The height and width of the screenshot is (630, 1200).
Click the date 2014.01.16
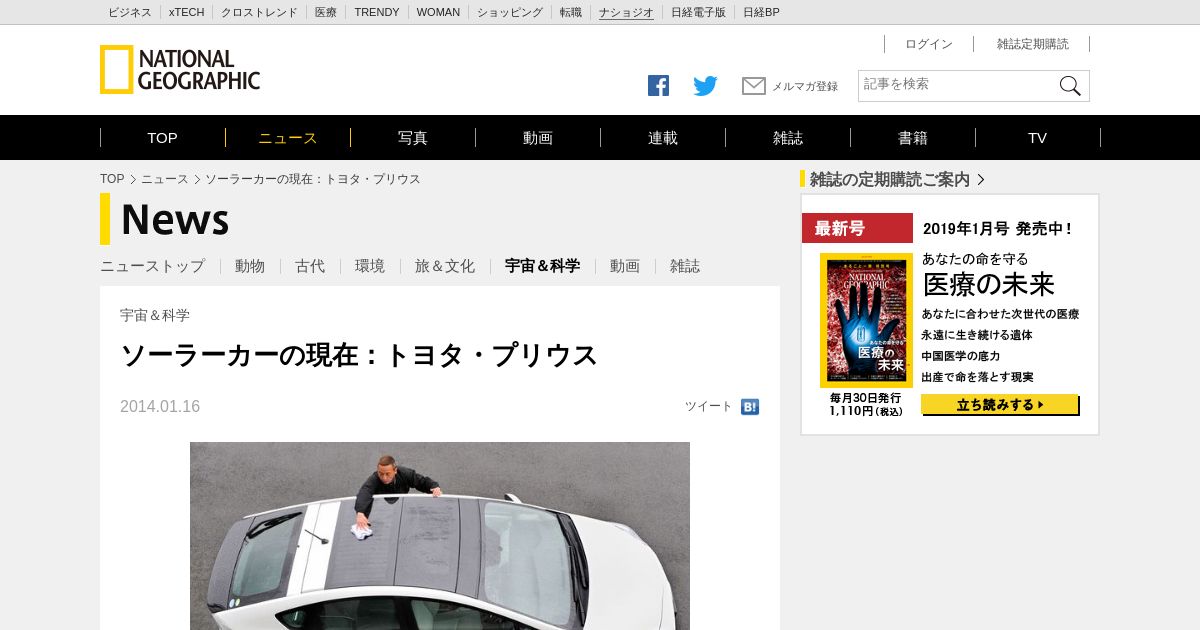(160, 407)
